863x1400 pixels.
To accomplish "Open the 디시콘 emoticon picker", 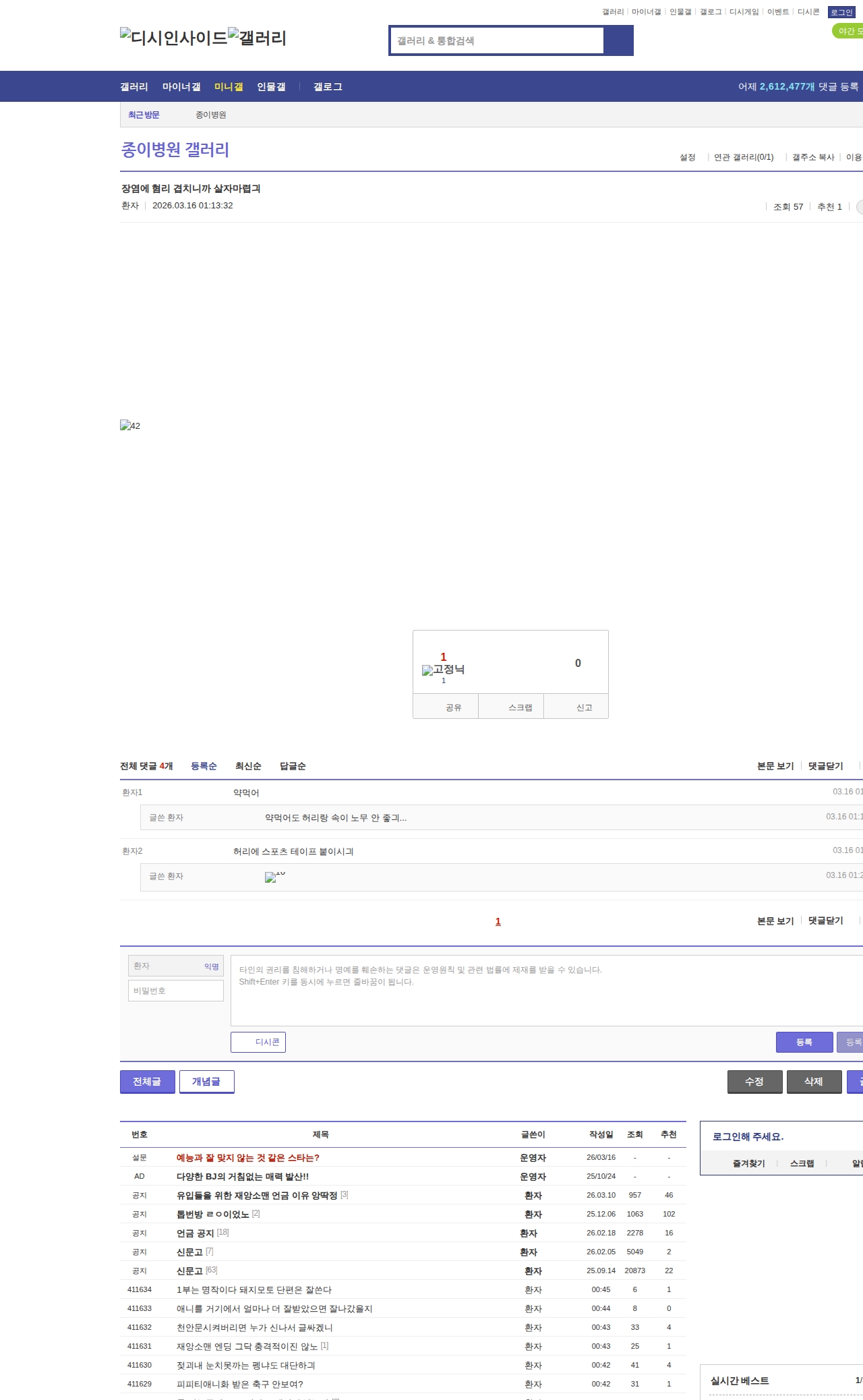I will click(x=258, y=1042).
